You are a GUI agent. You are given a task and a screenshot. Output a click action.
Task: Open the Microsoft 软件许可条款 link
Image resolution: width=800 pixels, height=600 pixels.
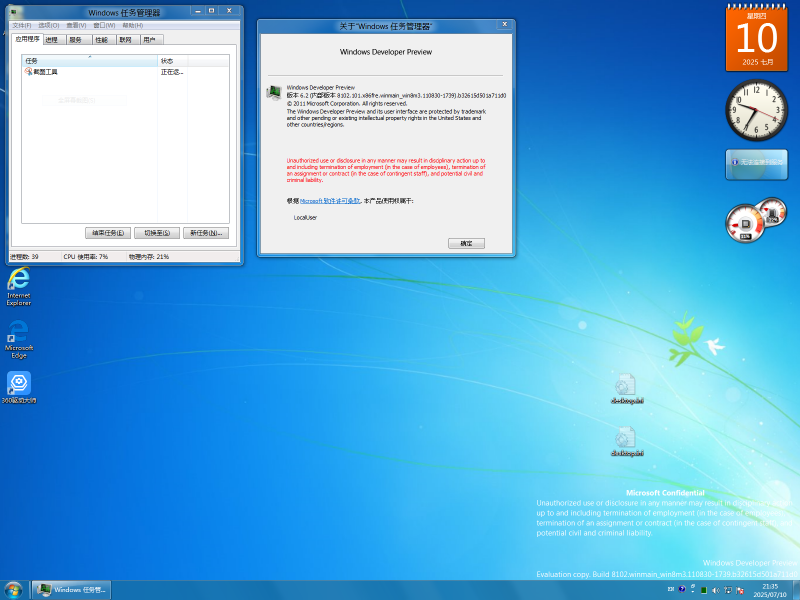tap(330, 201)
